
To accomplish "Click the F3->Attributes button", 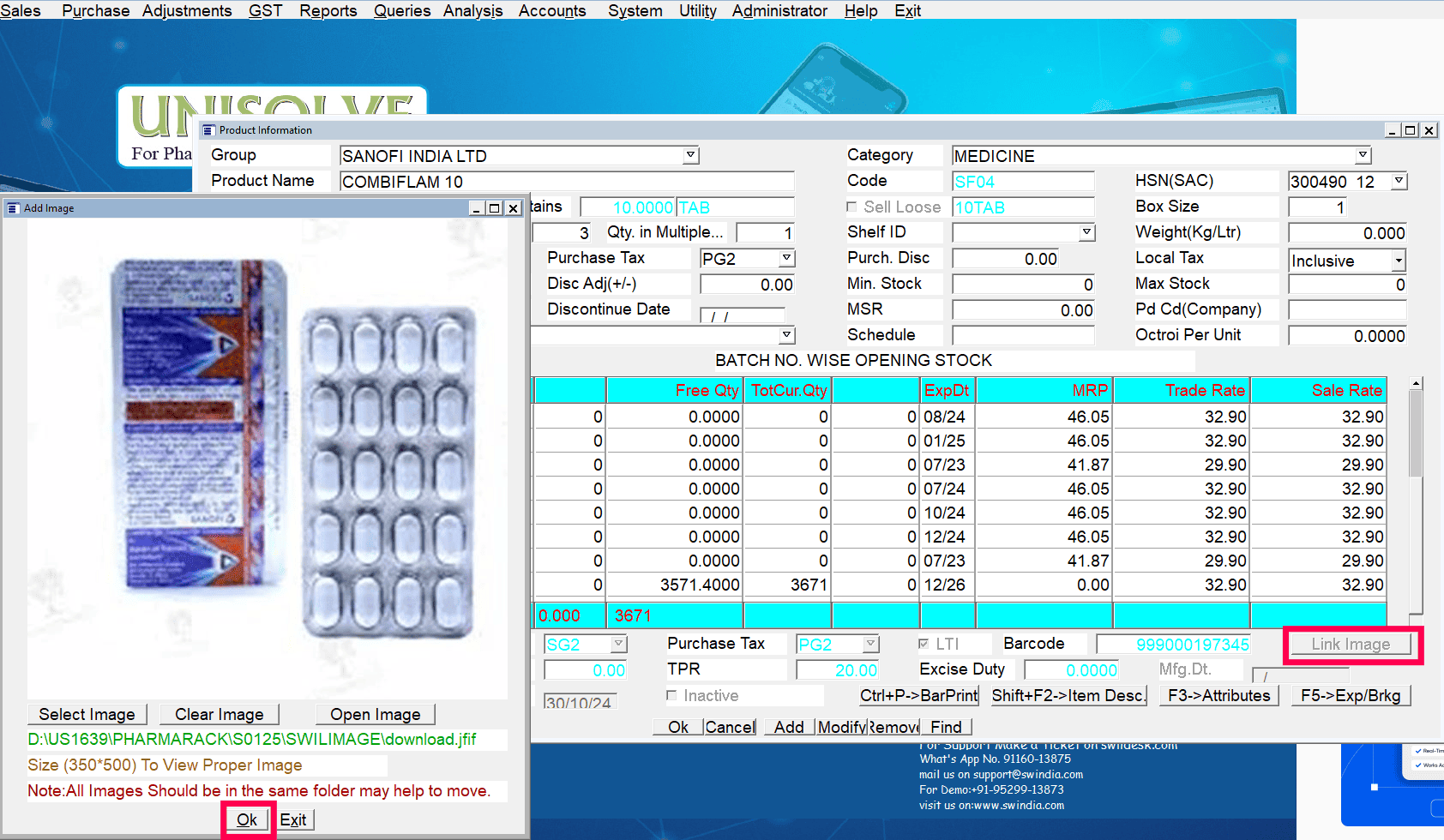I will 1219,695.
